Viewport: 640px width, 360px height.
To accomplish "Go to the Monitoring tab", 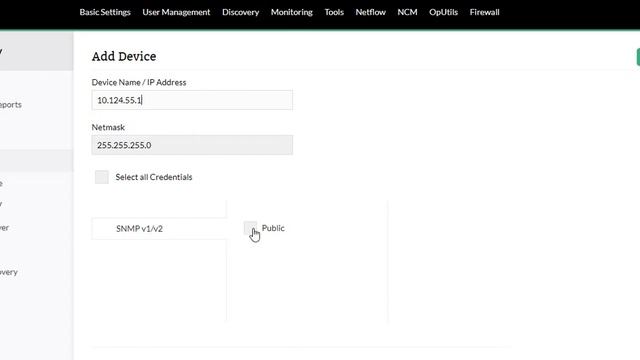I will click(291, 12).
